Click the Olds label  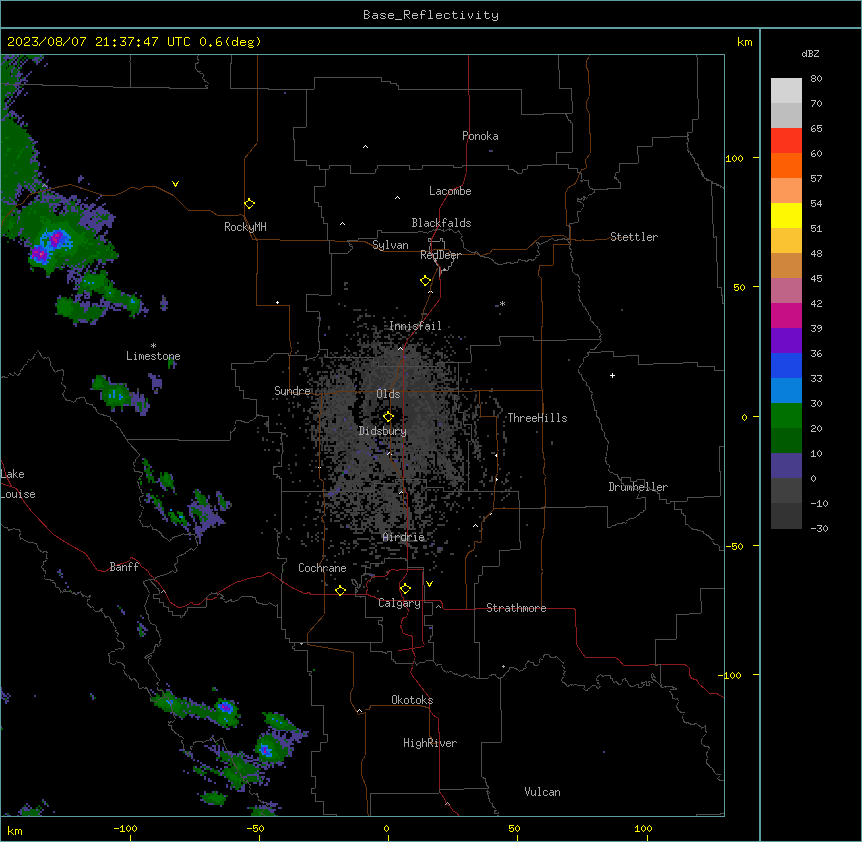(x=388, y=394)
